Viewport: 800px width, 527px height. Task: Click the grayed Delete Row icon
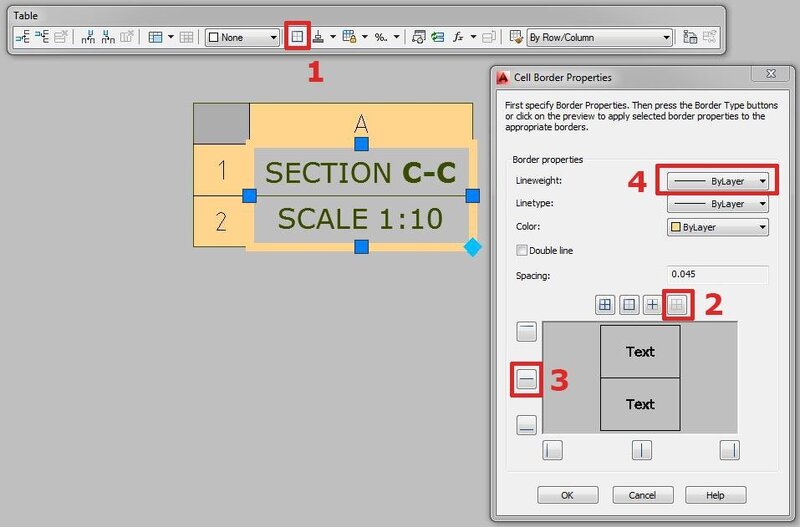(61, 37)
